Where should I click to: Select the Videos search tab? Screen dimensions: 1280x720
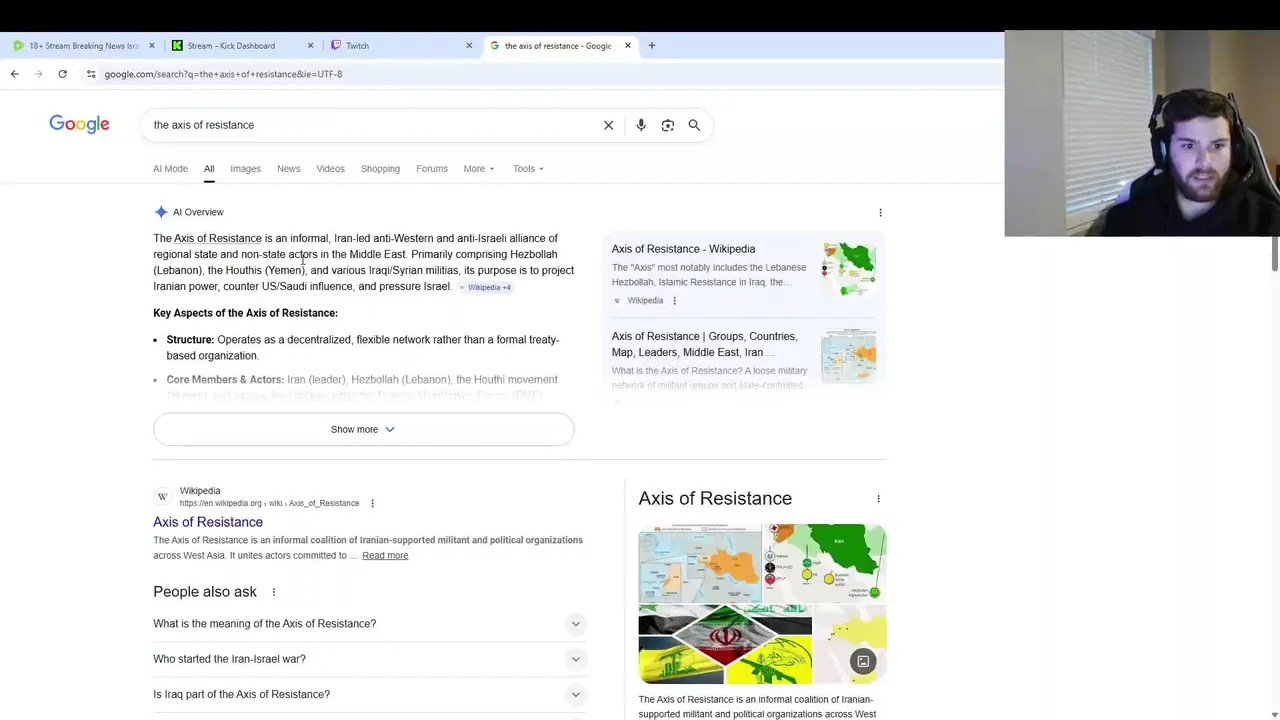[330, 168]
